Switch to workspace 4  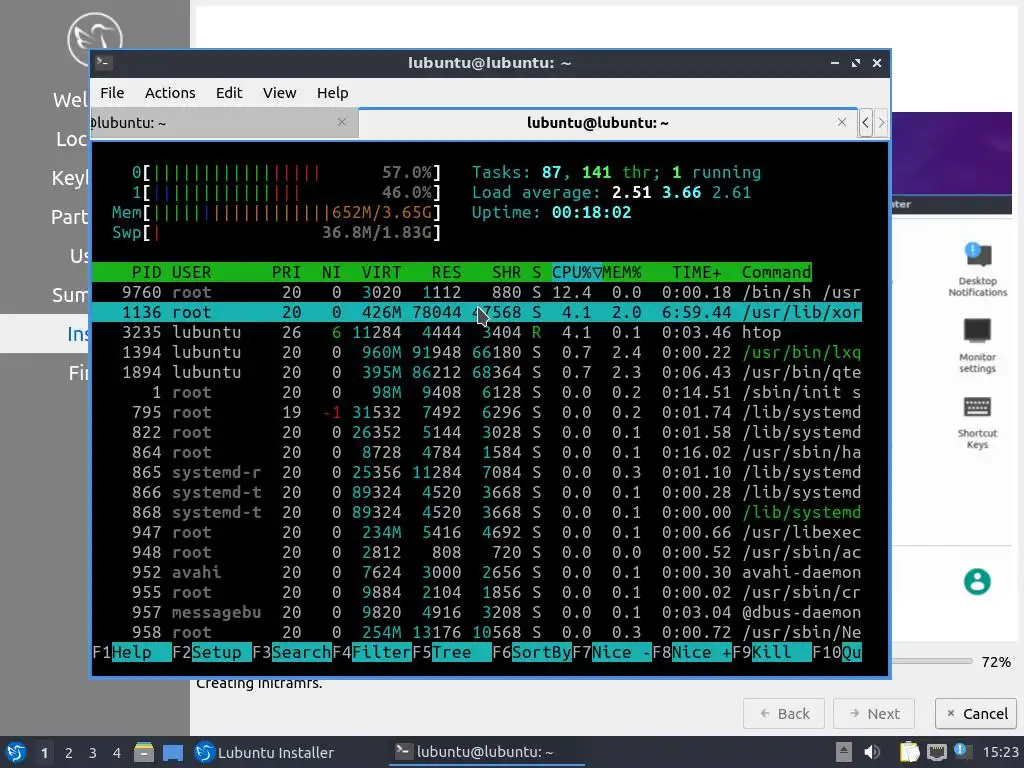pos(117,752)
